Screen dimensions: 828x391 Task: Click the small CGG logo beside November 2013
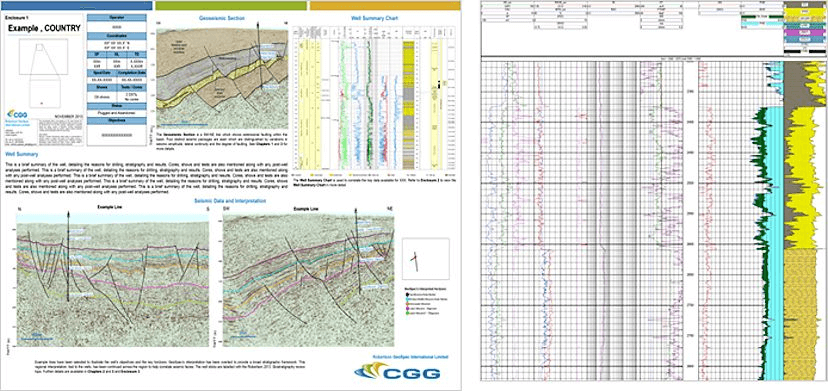tap(18, 114)
